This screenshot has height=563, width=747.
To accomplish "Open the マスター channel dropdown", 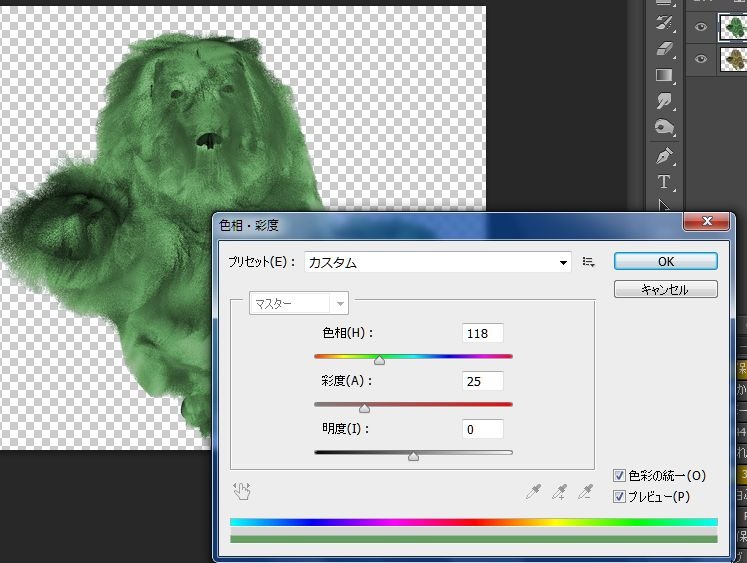I will (297, 303).
